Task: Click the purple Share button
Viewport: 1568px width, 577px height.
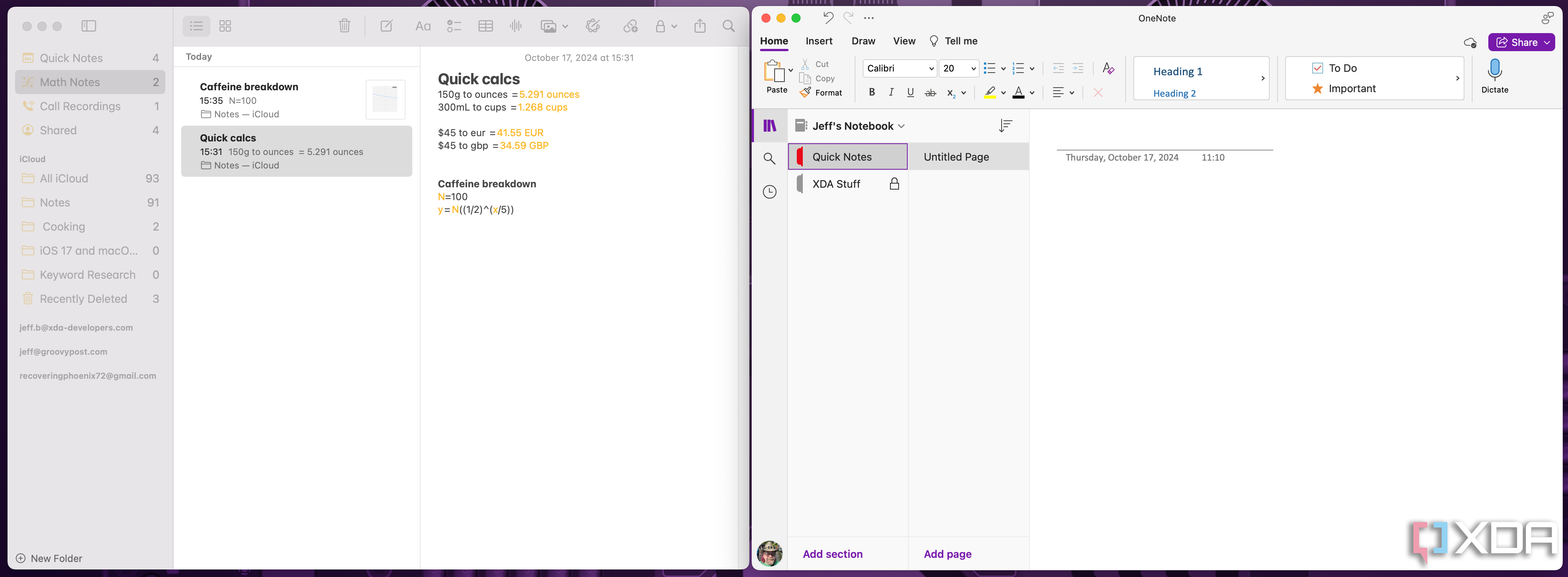Action: 1521,42
